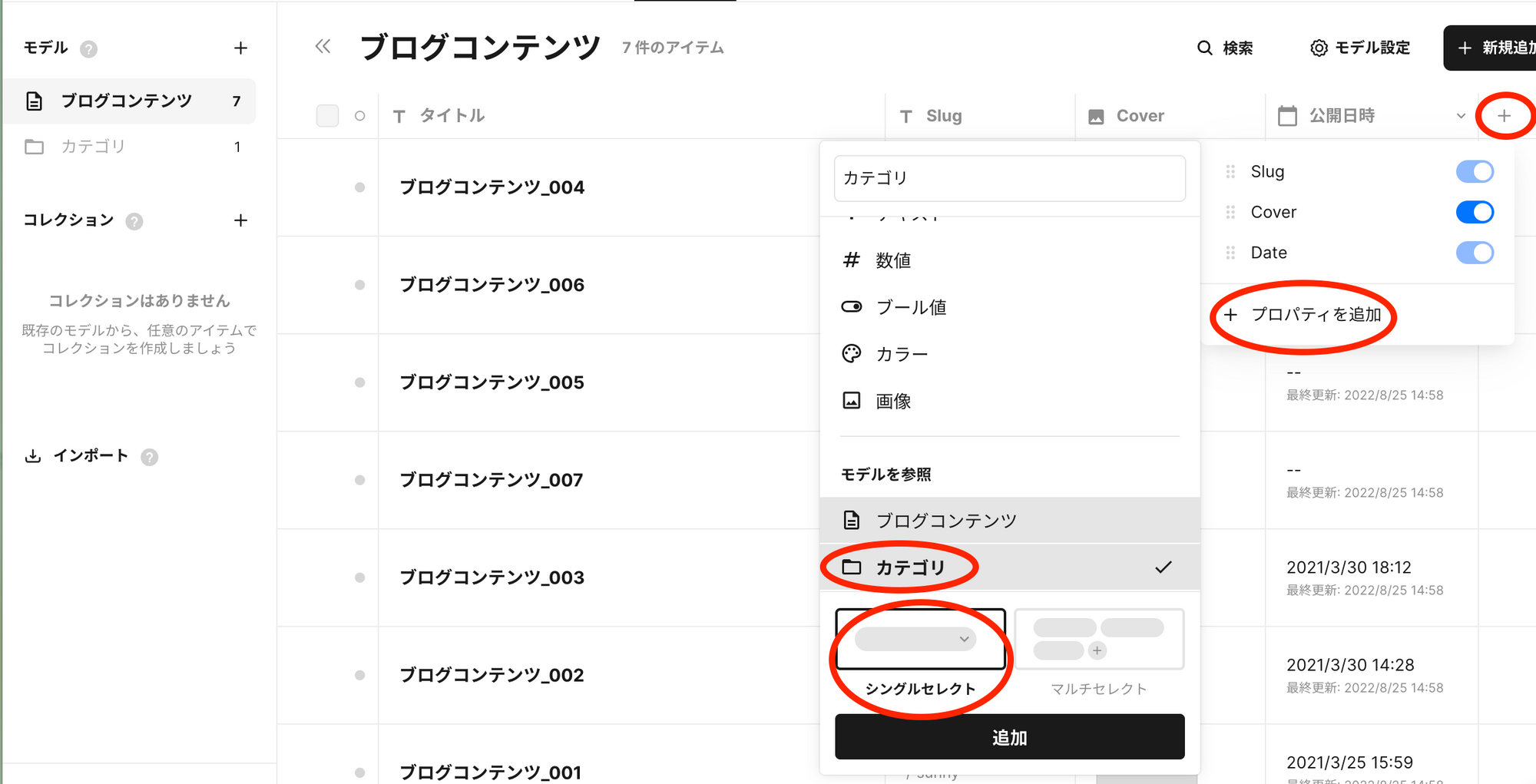Click status dot of ブログコンテンツ_007

click(x=359, y=480)
